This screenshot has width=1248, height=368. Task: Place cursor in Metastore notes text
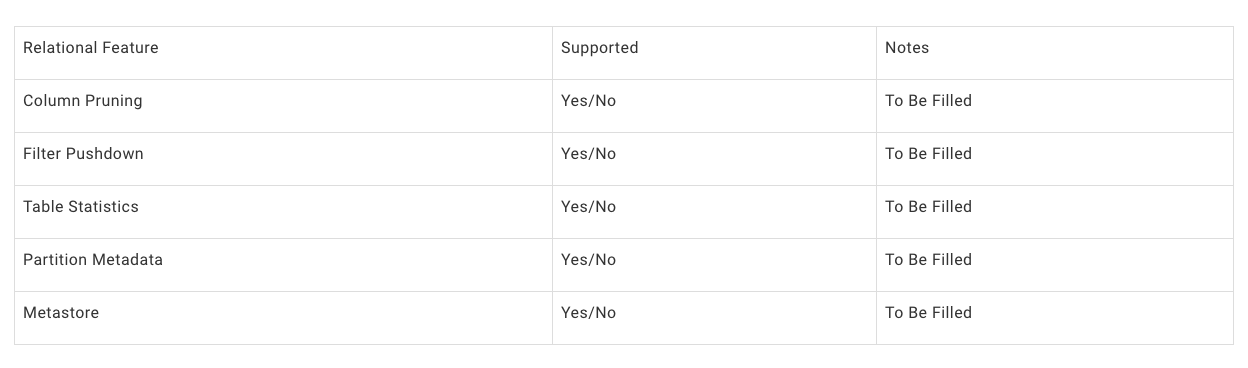(928, 313)
